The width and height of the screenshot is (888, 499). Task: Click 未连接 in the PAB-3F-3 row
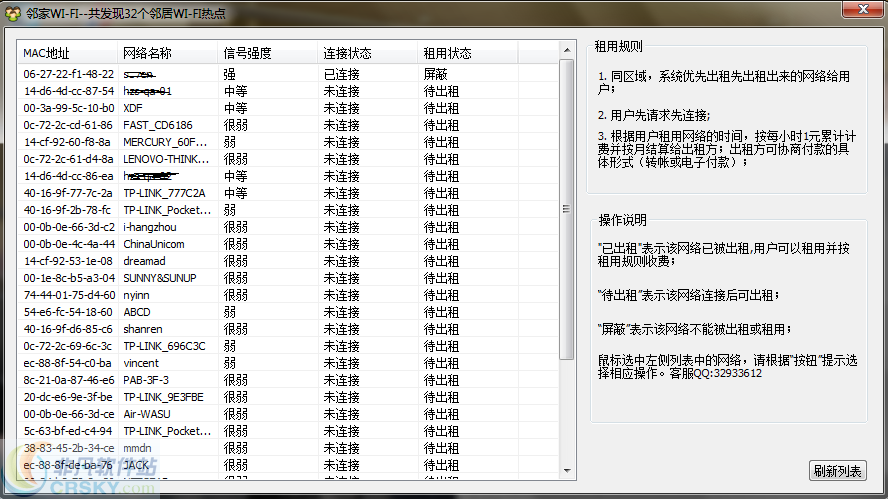tap(341, 380)
